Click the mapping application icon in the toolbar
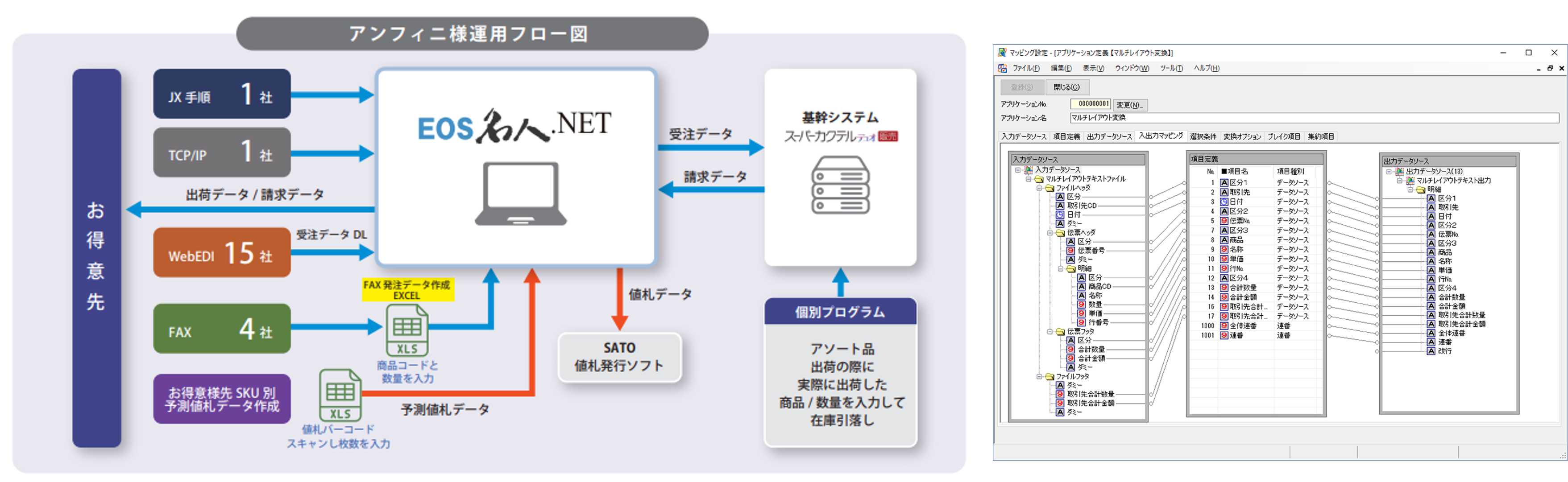The image size is (1568, 482). [x=1003, y=69]
